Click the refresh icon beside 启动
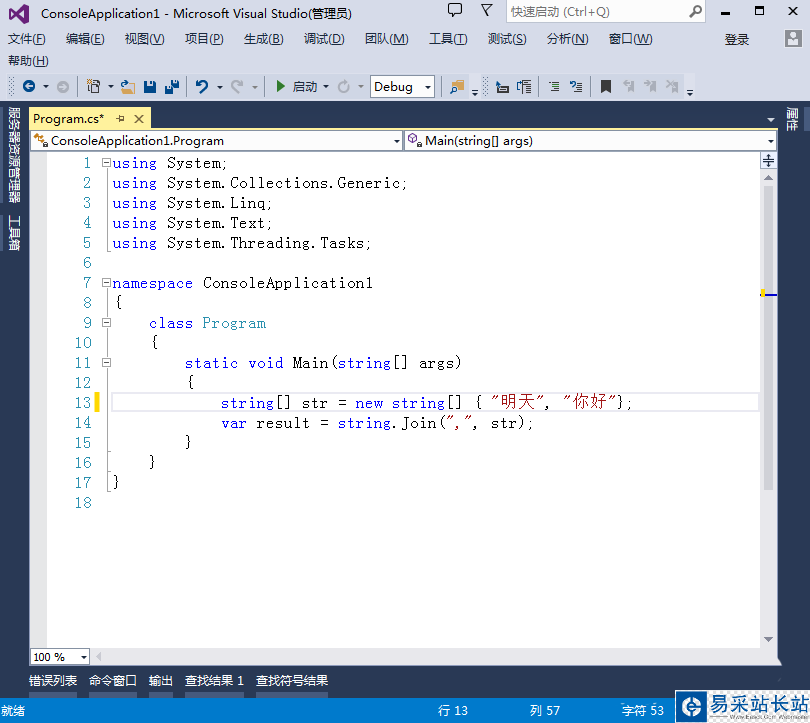Image resolution: width=810 pixels, height=723 pixels. click(x=344, y=87)
